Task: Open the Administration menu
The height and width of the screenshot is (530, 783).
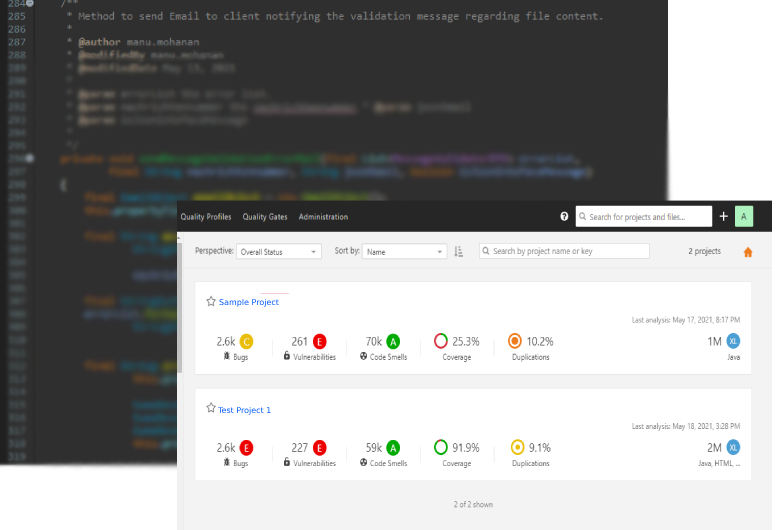Action: click(323, 217)
